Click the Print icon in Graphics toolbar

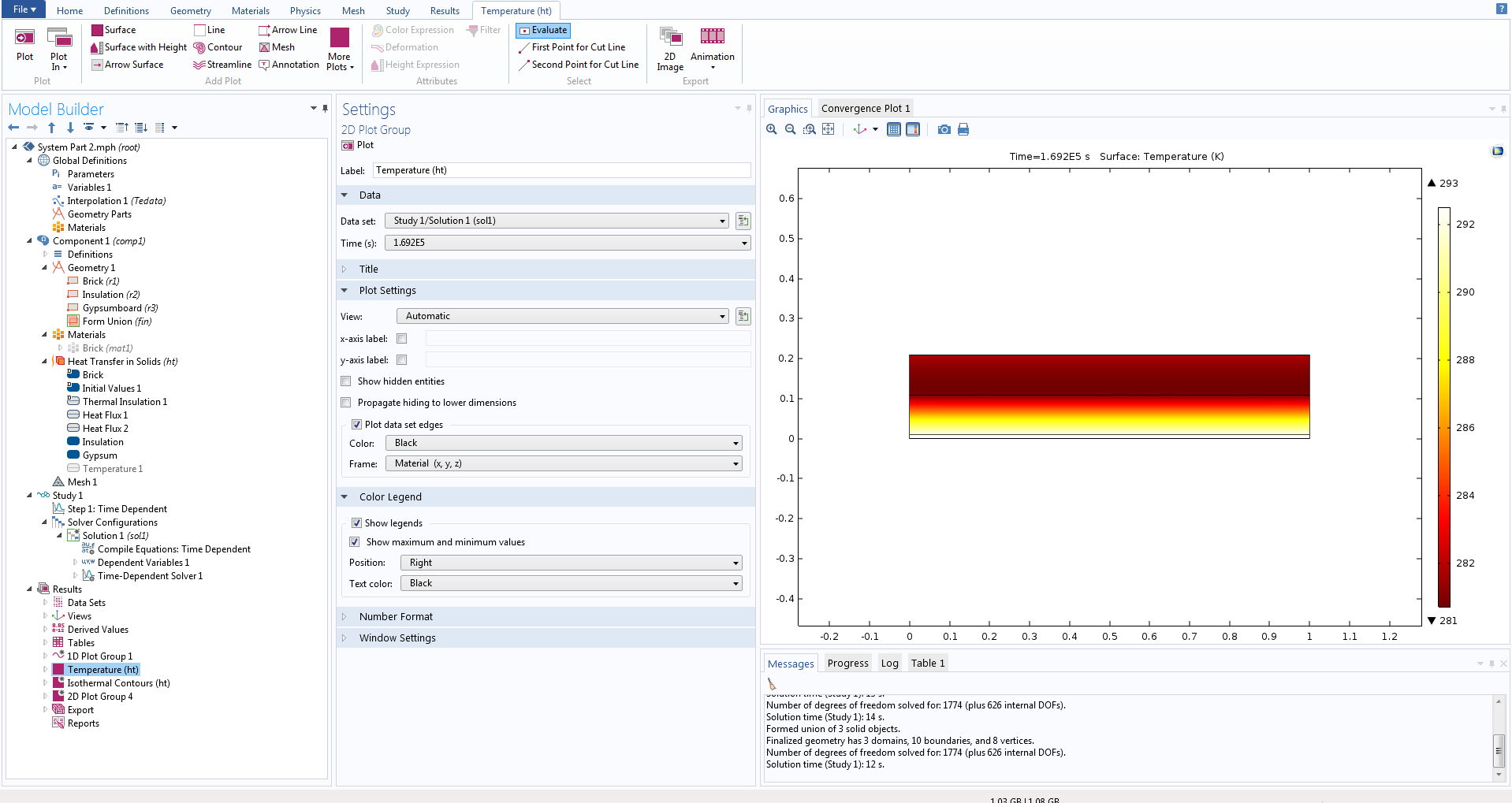(x=963, y=129)
